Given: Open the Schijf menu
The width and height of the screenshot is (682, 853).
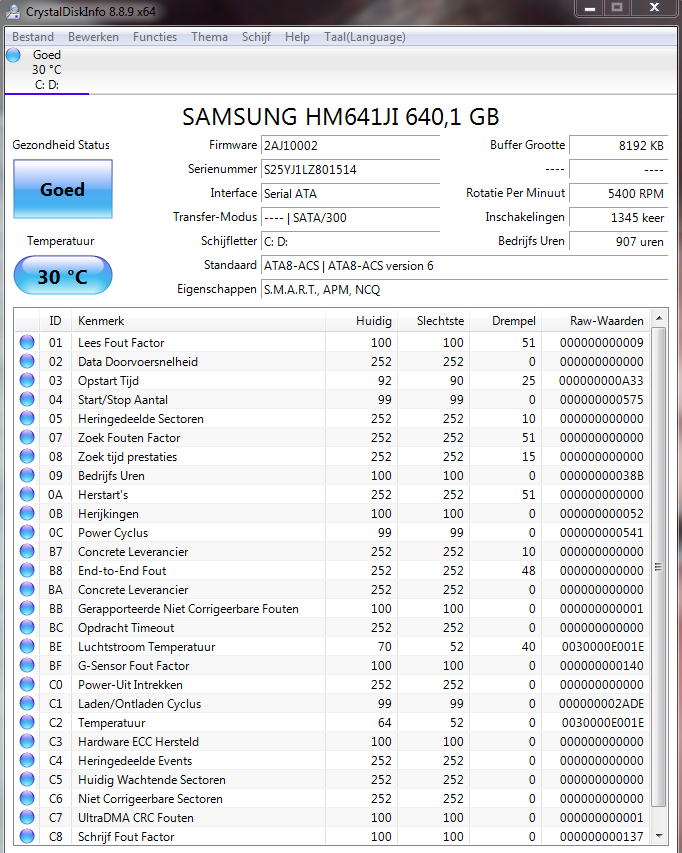Looking at the screenshot, I should pyautogui.click(x=256, y=37).
